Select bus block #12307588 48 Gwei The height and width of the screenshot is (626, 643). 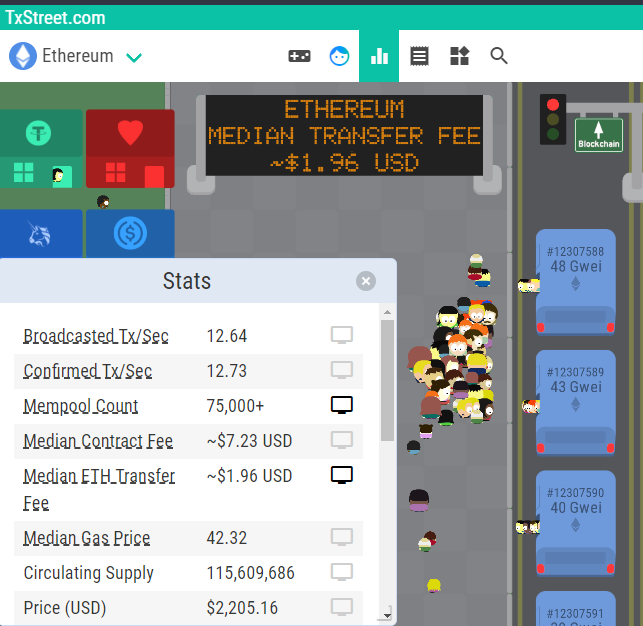pos(575,282)
